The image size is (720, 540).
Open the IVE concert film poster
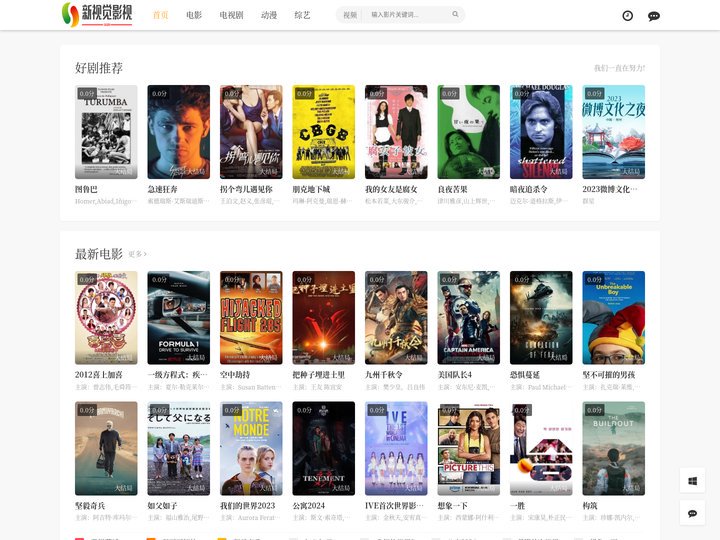(x=396, y=449)
